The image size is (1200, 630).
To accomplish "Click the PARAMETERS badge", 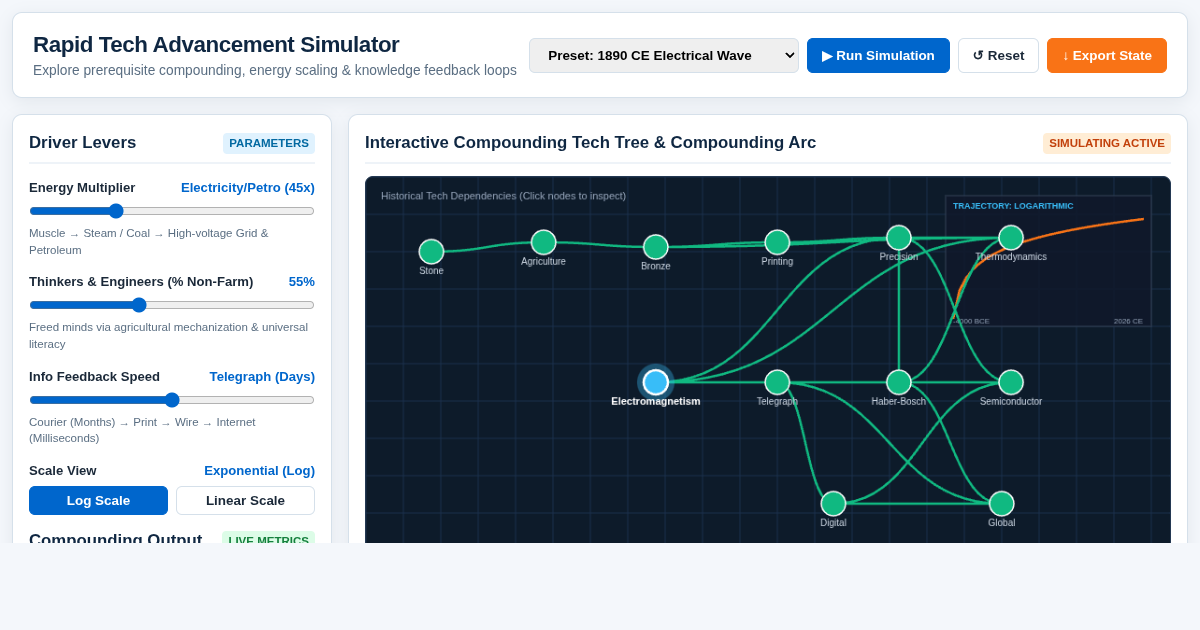I will click(269, 143).
